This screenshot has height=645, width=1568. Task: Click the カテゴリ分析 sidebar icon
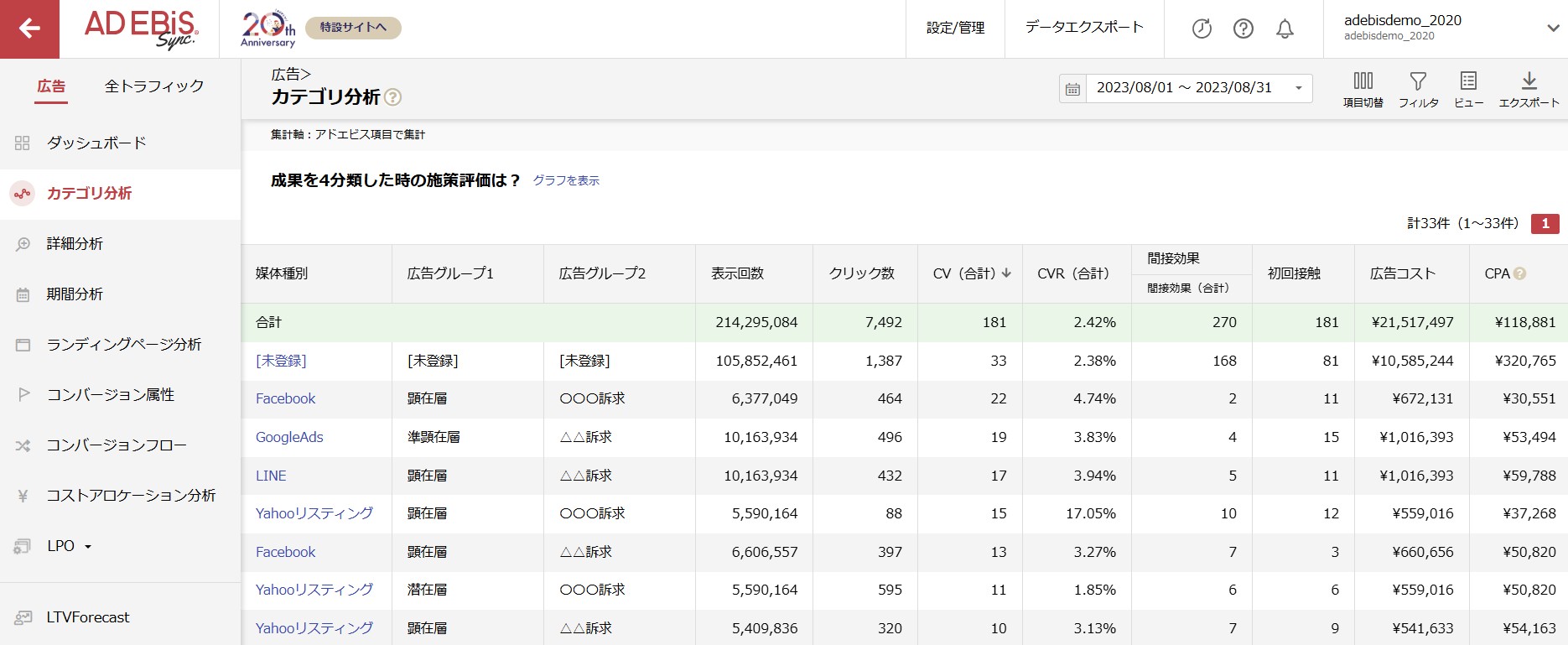(22, 194)
